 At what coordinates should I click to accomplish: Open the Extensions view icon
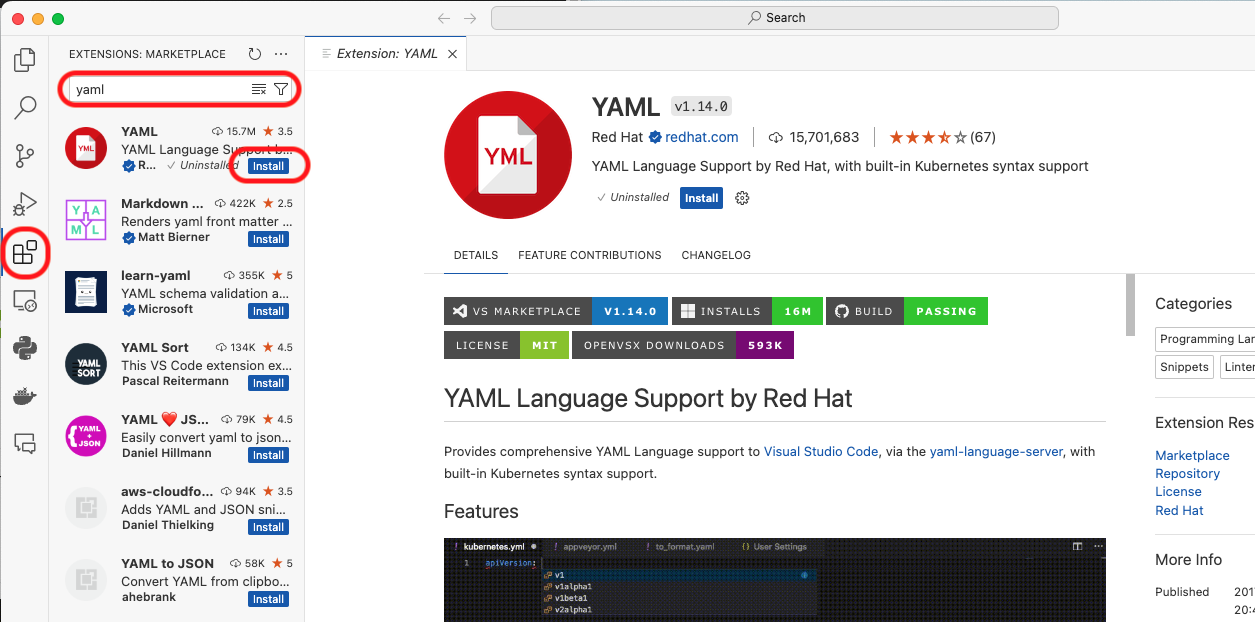pos(25,252)
